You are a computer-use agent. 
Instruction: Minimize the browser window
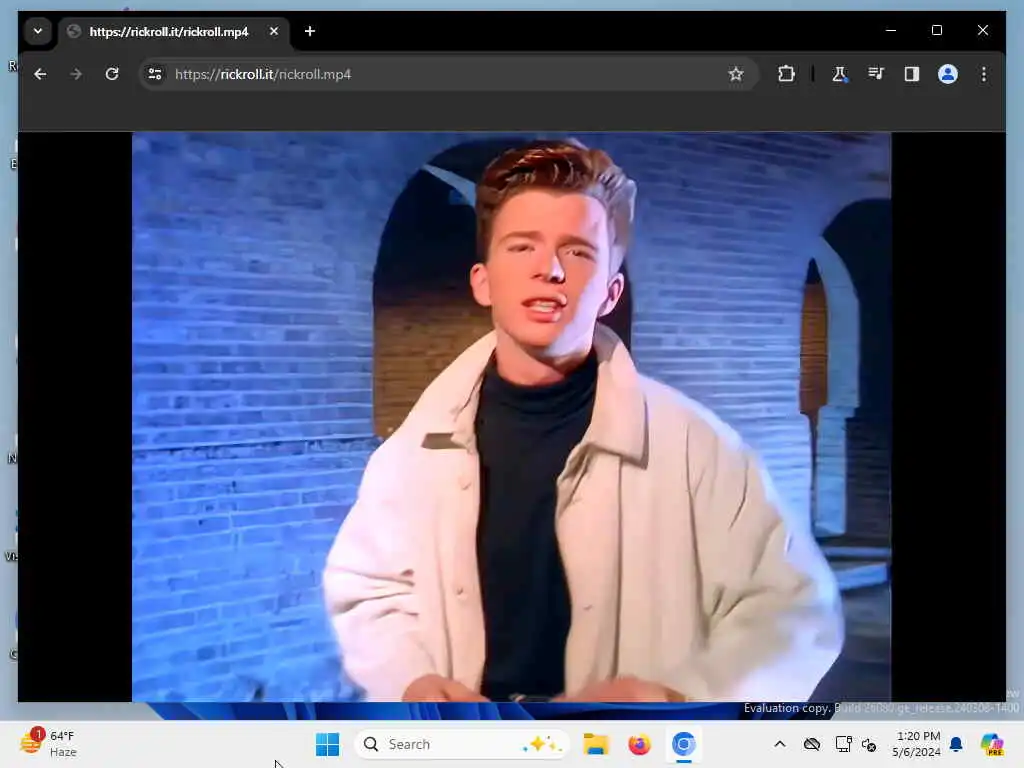[891, 30]
